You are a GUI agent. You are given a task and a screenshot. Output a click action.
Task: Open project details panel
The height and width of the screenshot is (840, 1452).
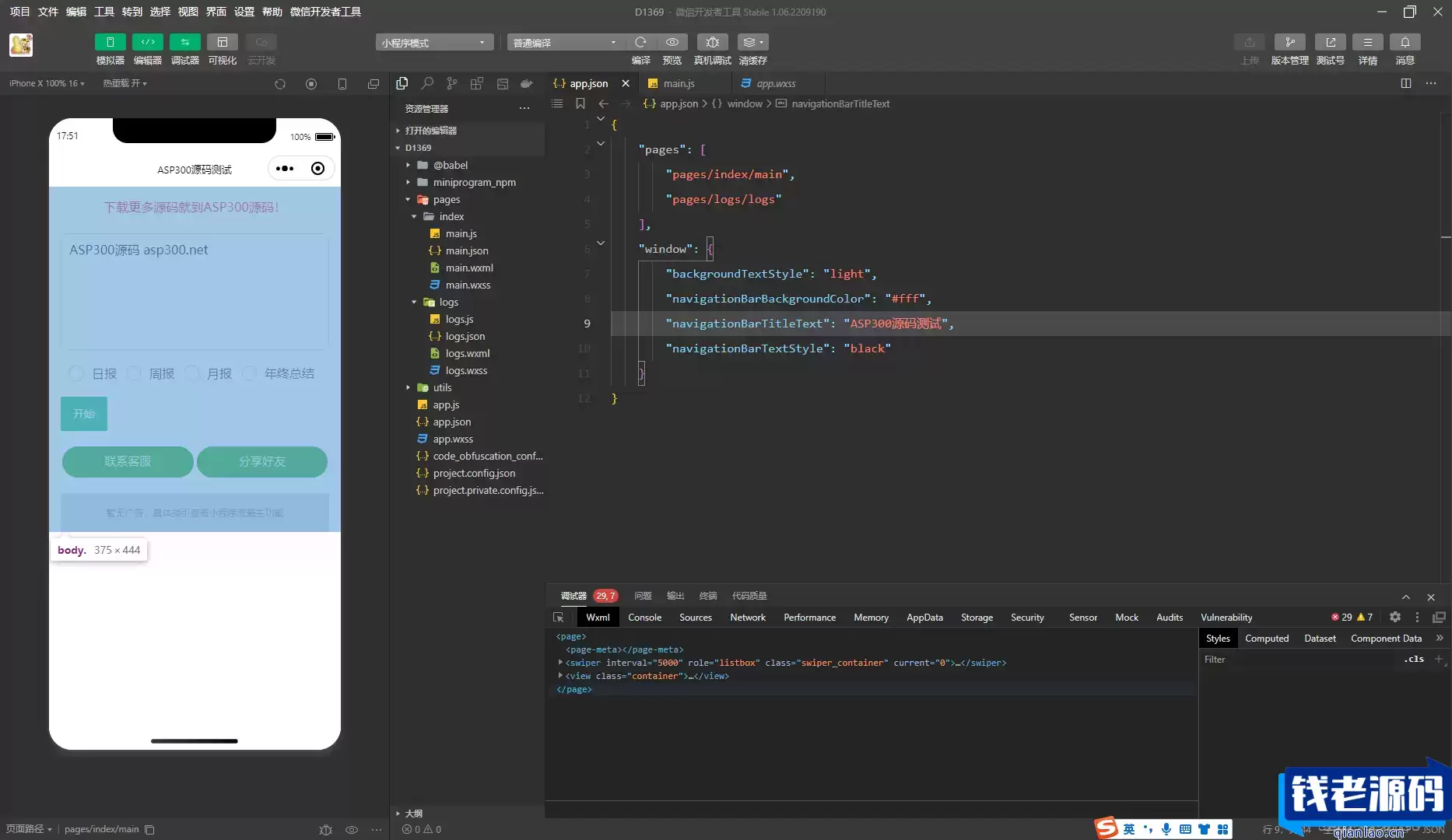coord(1367,42)
